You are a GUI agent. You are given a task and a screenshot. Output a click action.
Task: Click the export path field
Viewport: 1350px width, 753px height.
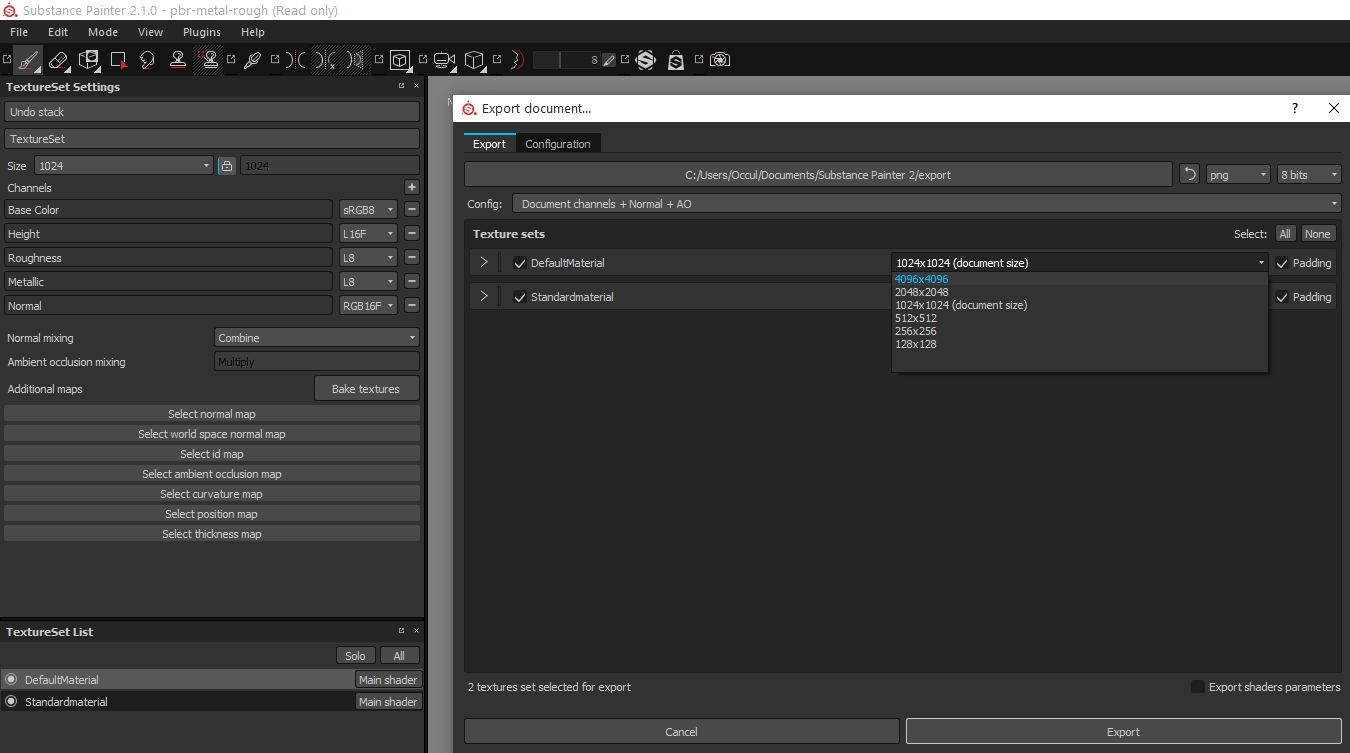pos(818,174)
